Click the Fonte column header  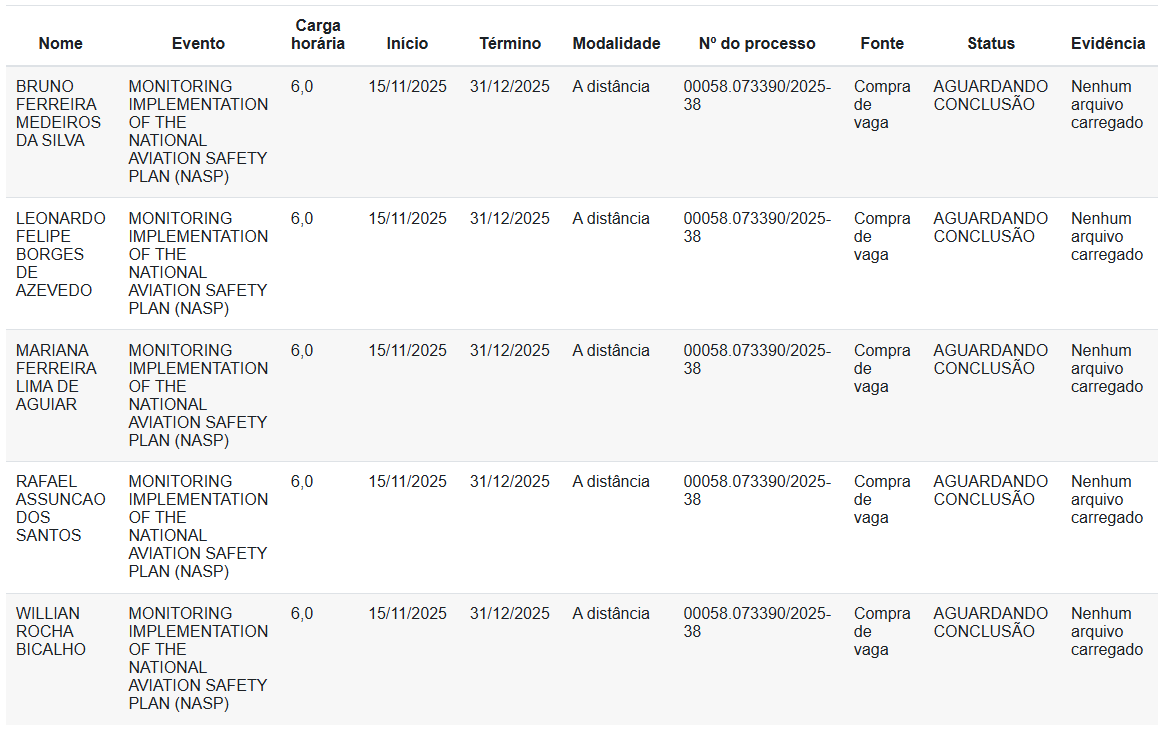click(882, 44)
